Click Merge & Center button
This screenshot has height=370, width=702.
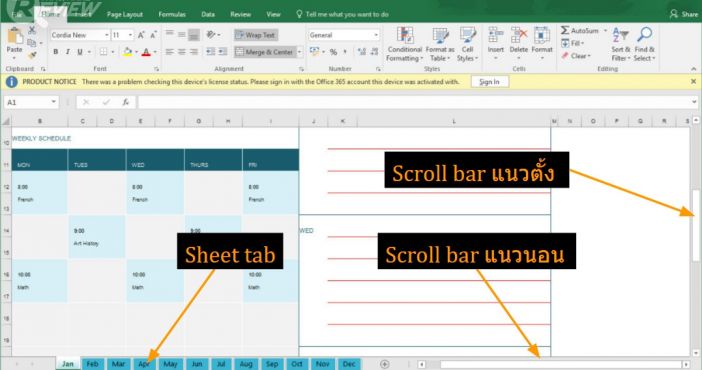click(265, 52)
